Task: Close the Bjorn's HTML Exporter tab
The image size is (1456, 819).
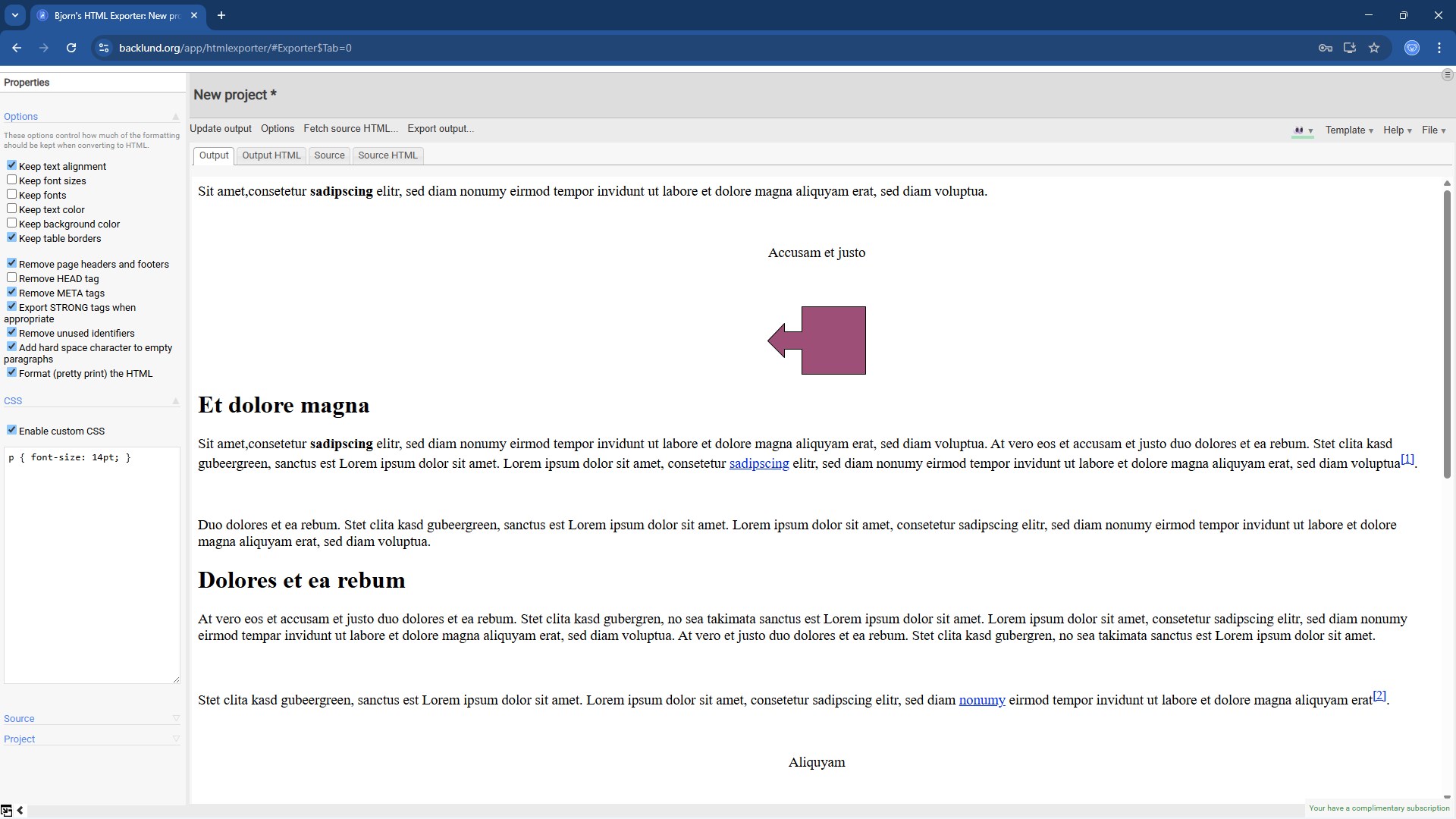Action: tap(194, 15)
